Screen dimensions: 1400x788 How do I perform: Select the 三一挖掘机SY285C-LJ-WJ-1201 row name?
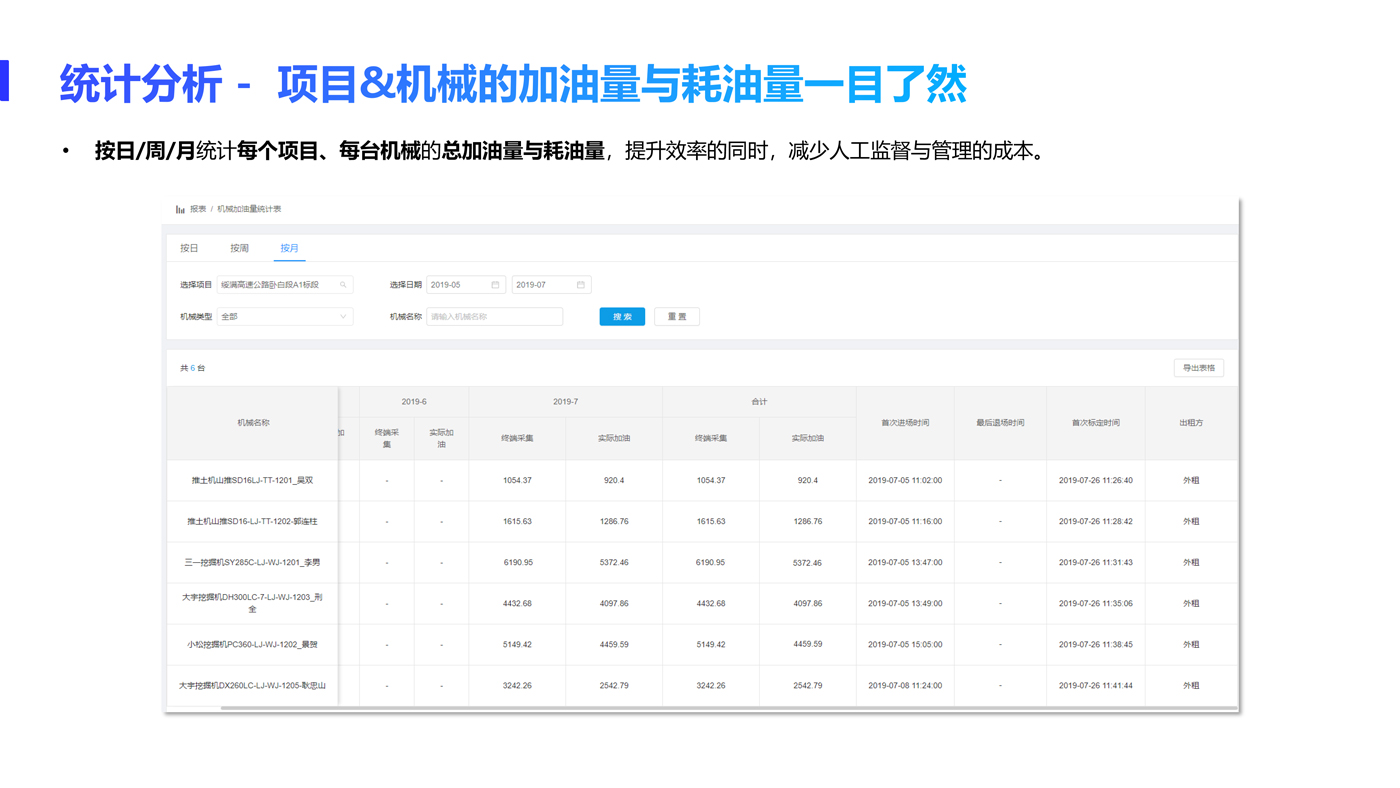(252, 563)
